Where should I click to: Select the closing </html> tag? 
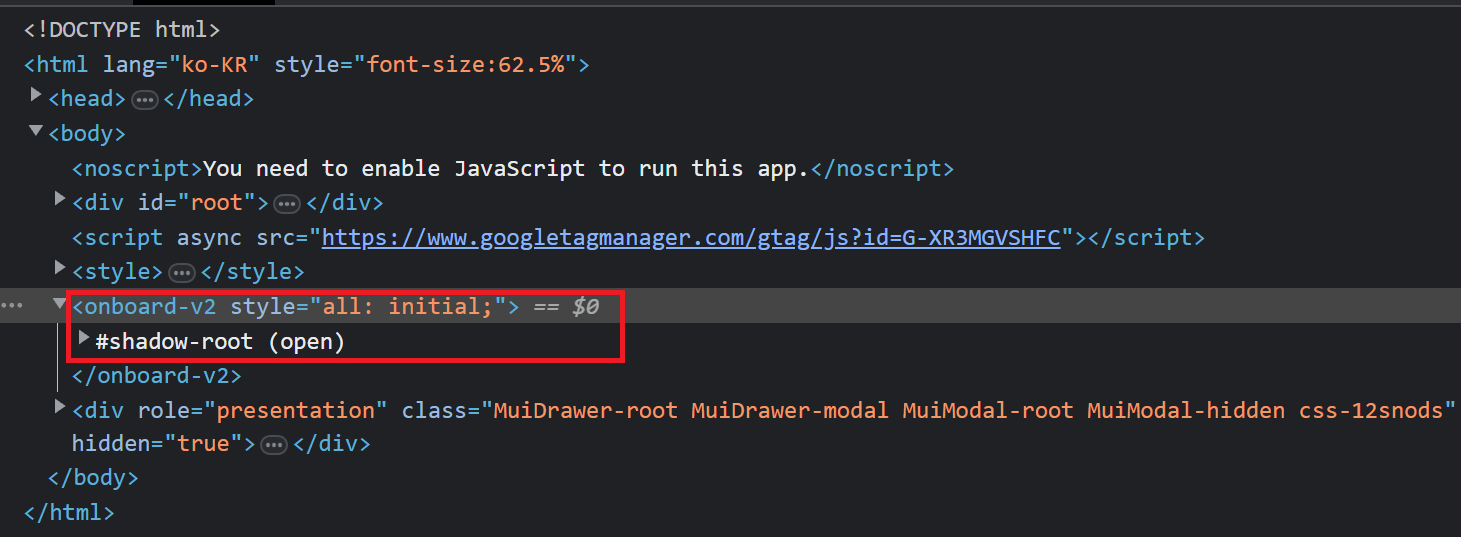click(x=69, y=513)
